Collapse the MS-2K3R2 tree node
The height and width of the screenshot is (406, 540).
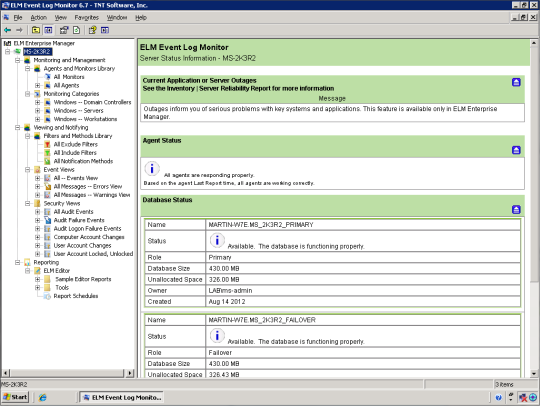8,52
